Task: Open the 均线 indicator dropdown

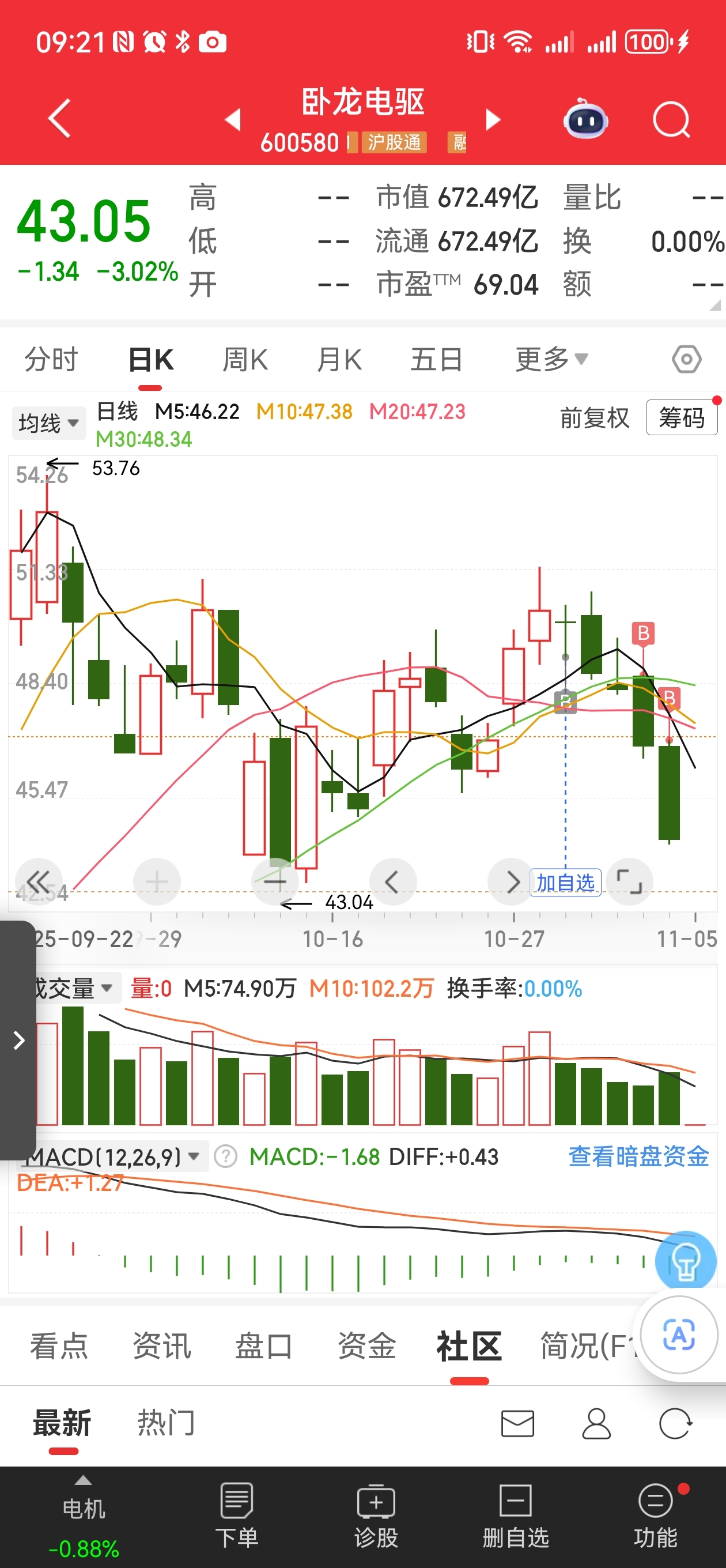Action: click(48, 423)
